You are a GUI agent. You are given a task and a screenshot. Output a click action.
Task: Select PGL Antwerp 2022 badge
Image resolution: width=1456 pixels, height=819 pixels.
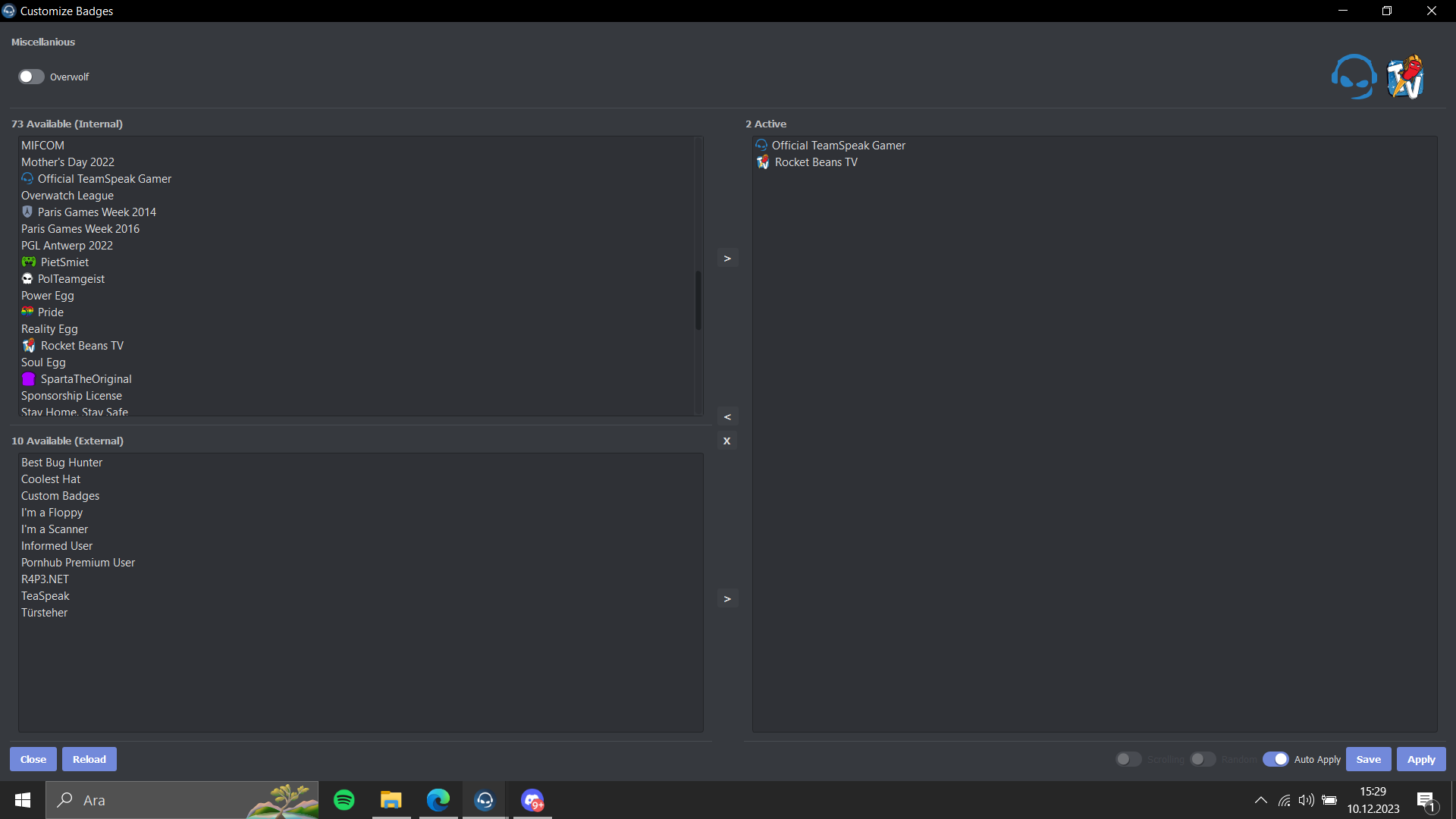click(x=67, y=245)
